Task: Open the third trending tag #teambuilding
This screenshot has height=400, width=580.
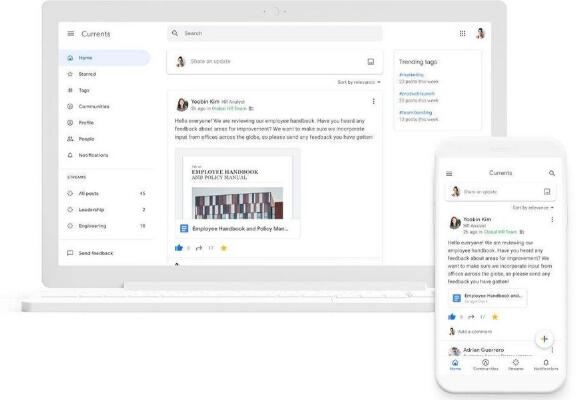Action: pos(415,112)
